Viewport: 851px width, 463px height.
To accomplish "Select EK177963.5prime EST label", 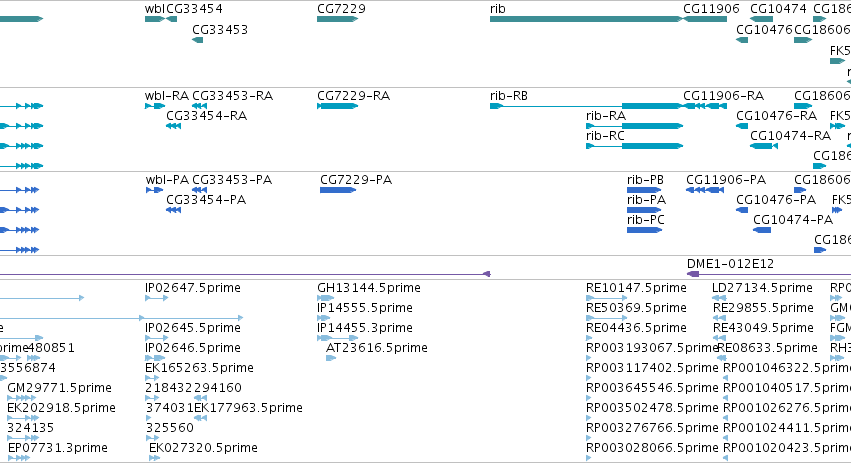I will [249, 409].
